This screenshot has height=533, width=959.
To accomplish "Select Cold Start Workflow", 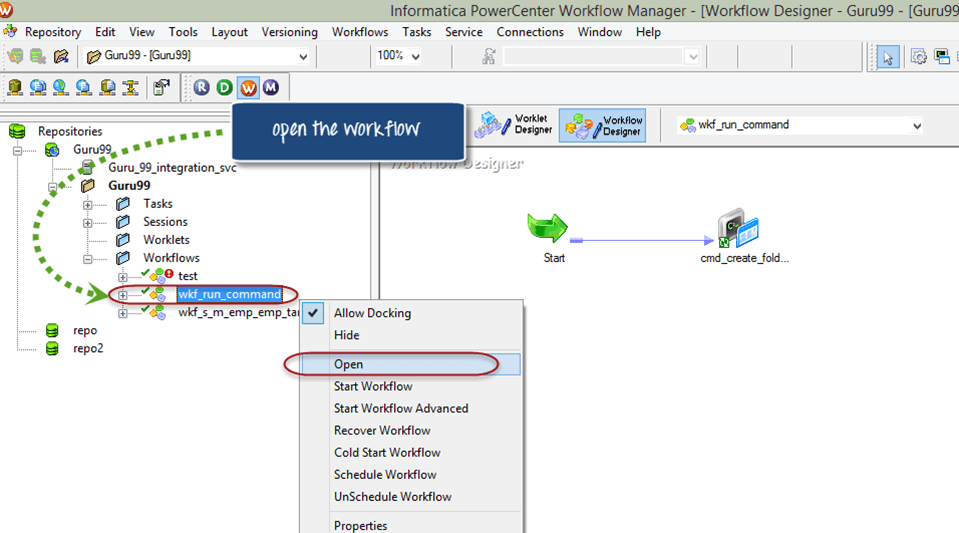I will [410, 452].
